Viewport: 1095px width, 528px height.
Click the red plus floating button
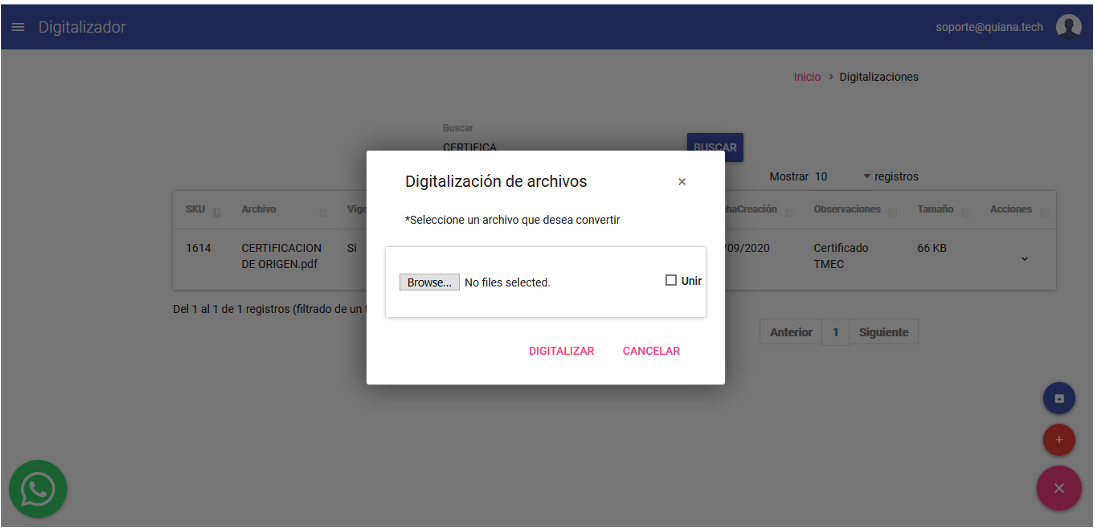click(1059, 440)
